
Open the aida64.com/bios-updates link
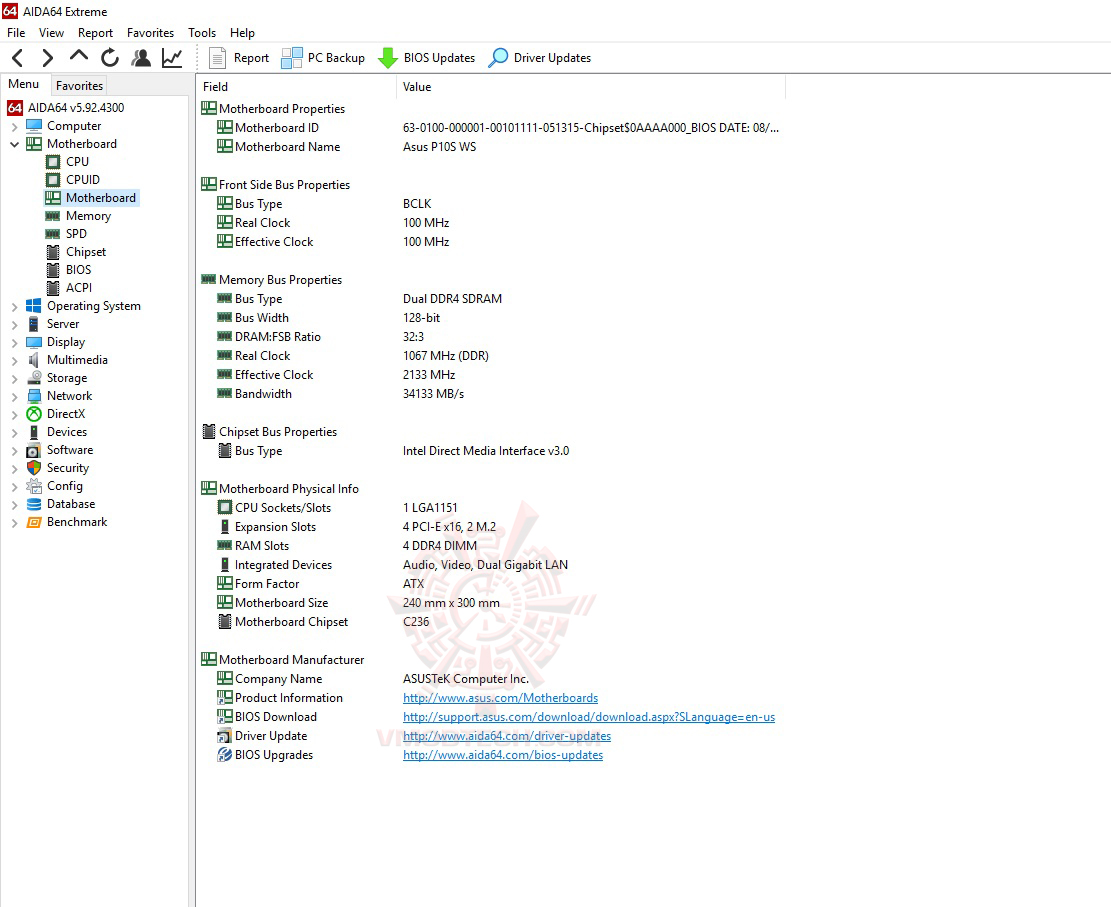tap(503, 755)
